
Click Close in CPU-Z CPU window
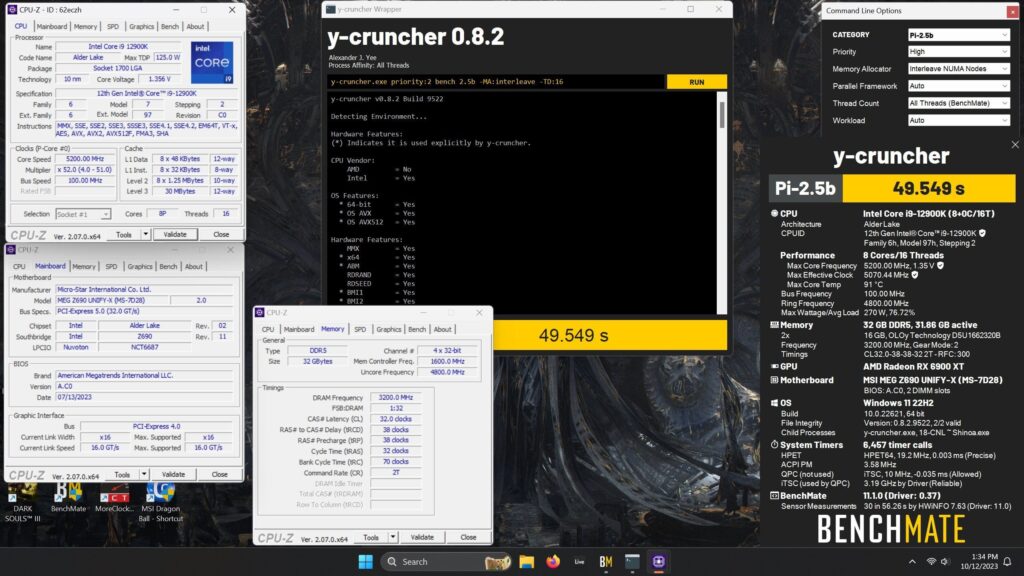[x=221, y=234]
